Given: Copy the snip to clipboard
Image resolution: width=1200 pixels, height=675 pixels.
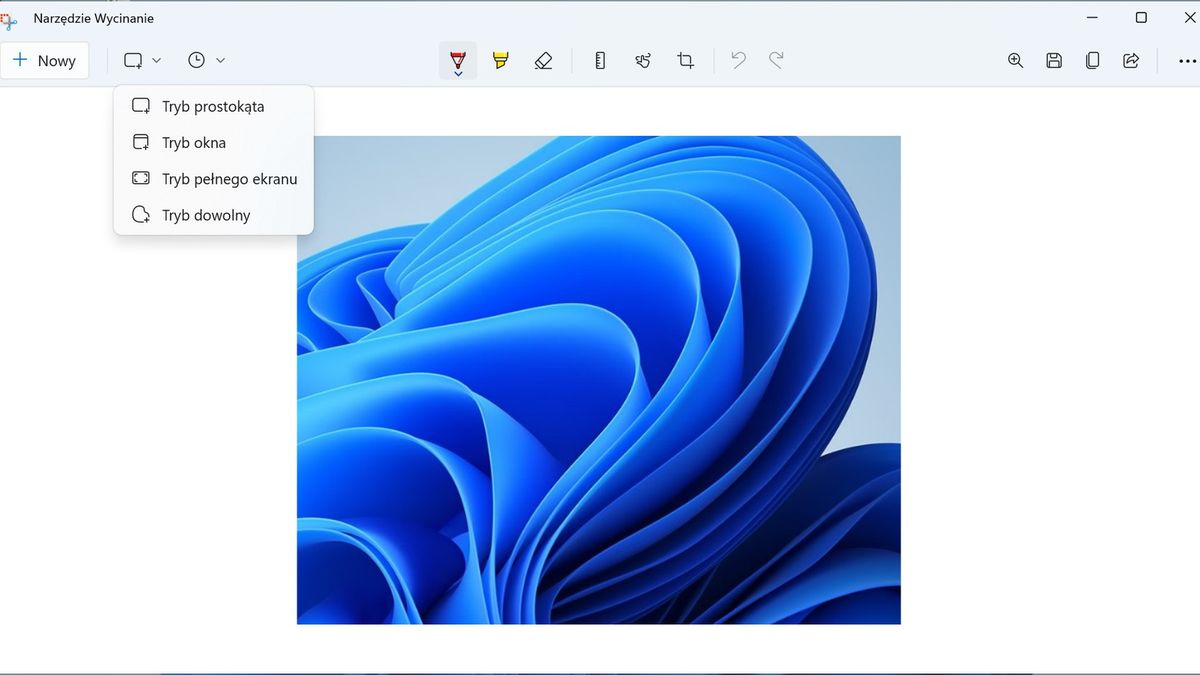Looking at the screenshot, I should tap(1092, 60).
